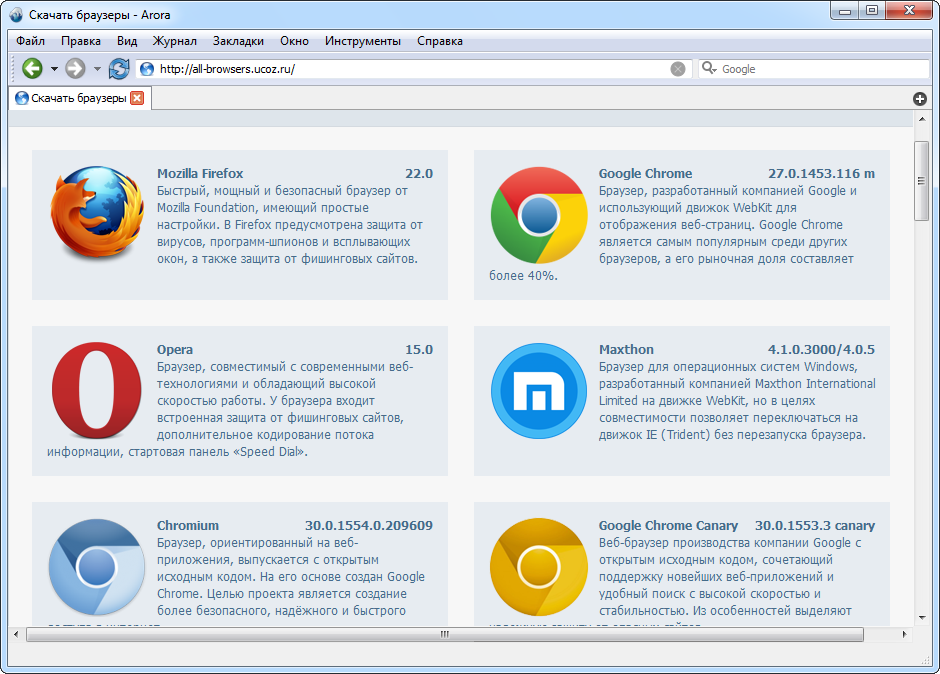The width and height of the screenshot is (940, 674).
Task: Click Canary version 30.0.1553.3 canary
Action: coord(815,526)
